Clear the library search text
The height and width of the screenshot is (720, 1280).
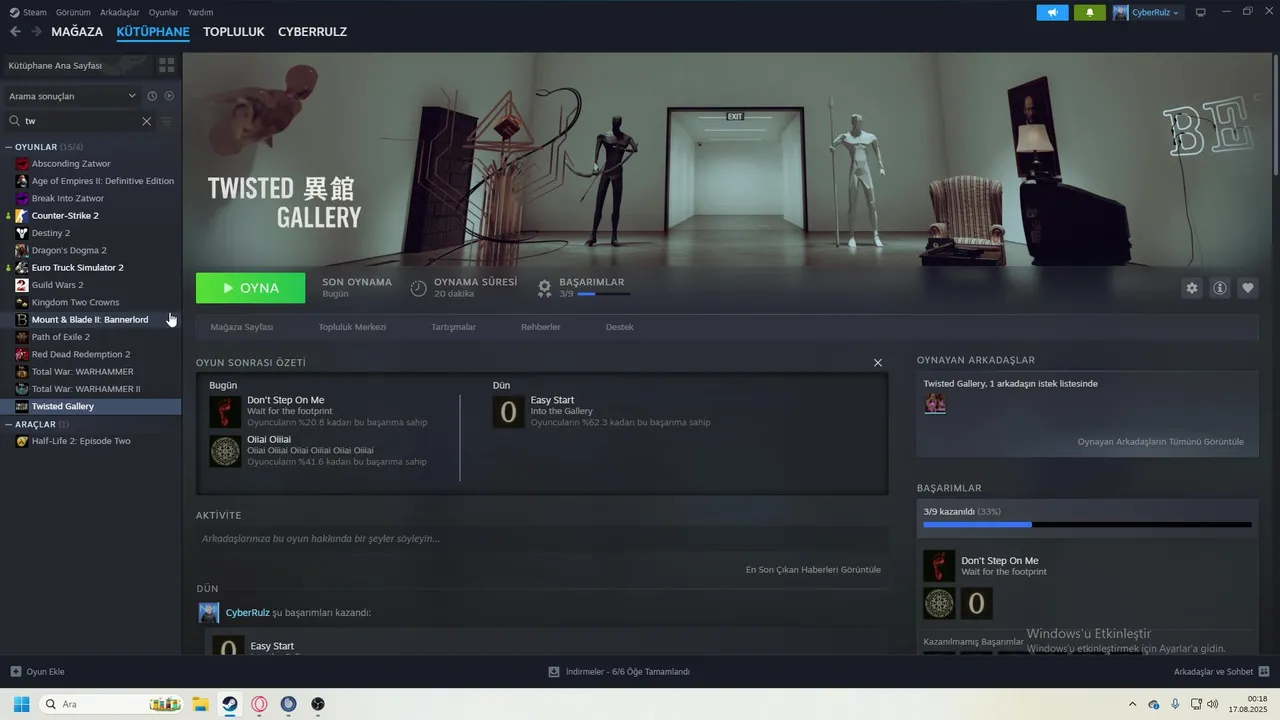coord(146,121)
